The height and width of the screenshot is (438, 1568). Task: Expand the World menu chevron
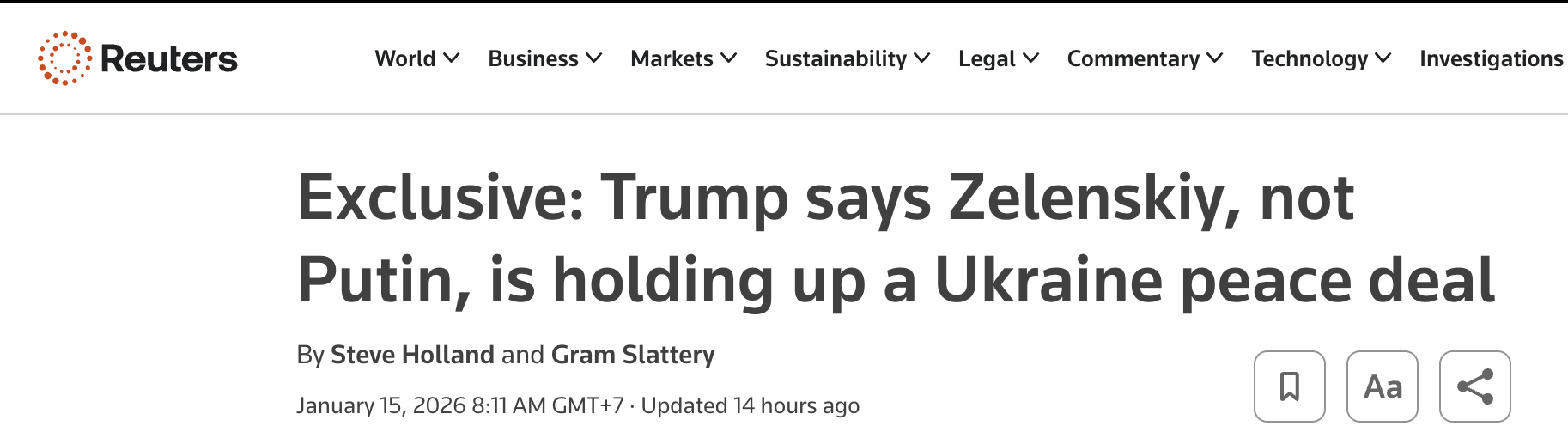pyautogui.click(x=452, y=58)
